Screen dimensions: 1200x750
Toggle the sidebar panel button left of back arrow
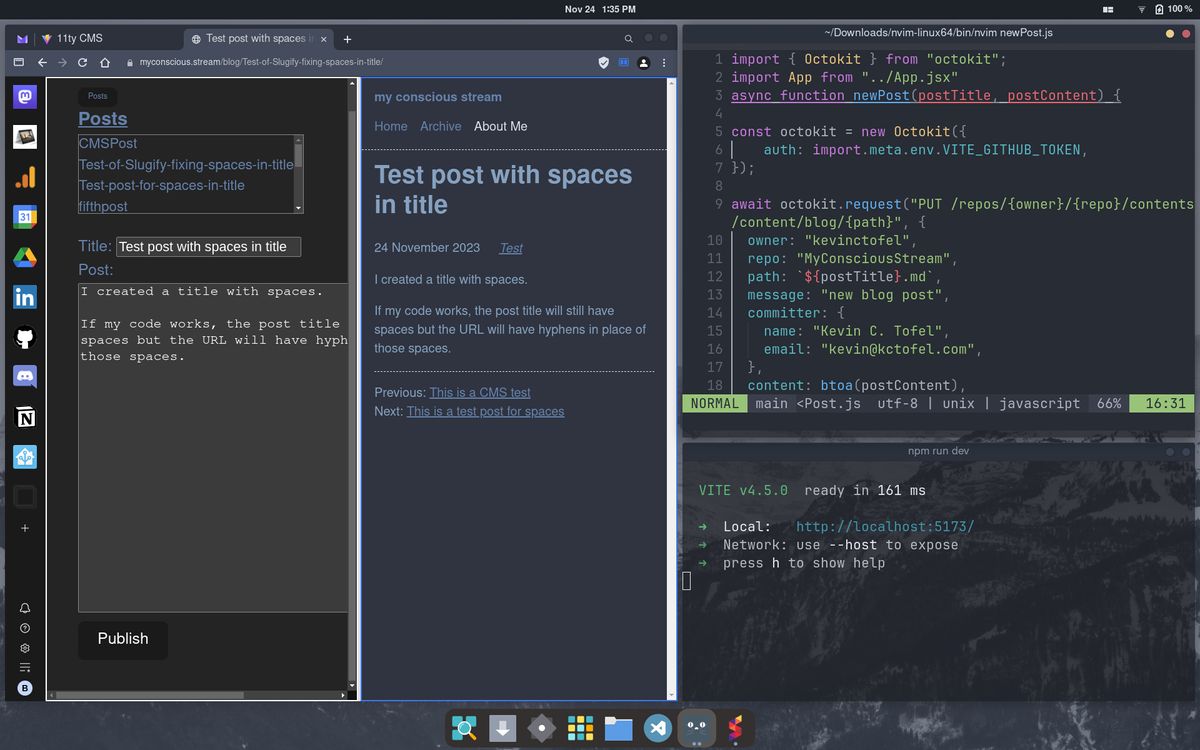[19, 62]
